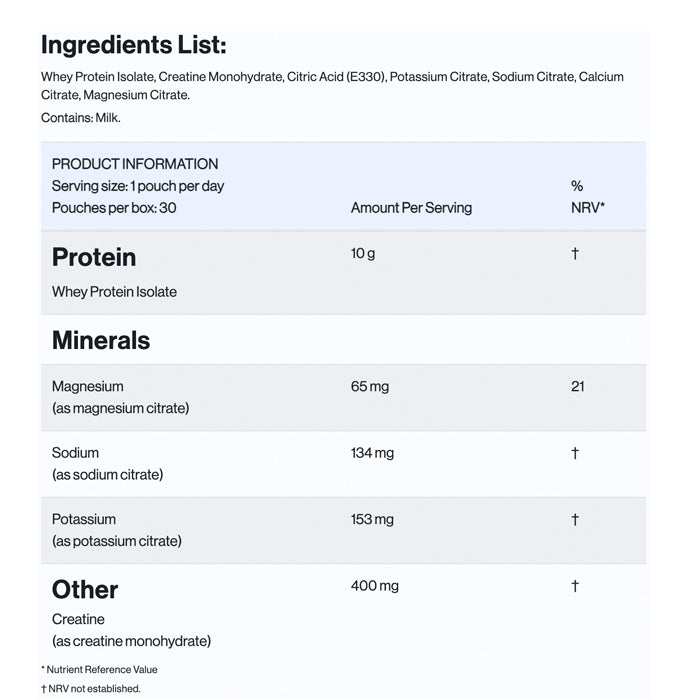Click the 400 mg creatine amount
This screenshot has width=700, height=700.
tap(375, 586)
